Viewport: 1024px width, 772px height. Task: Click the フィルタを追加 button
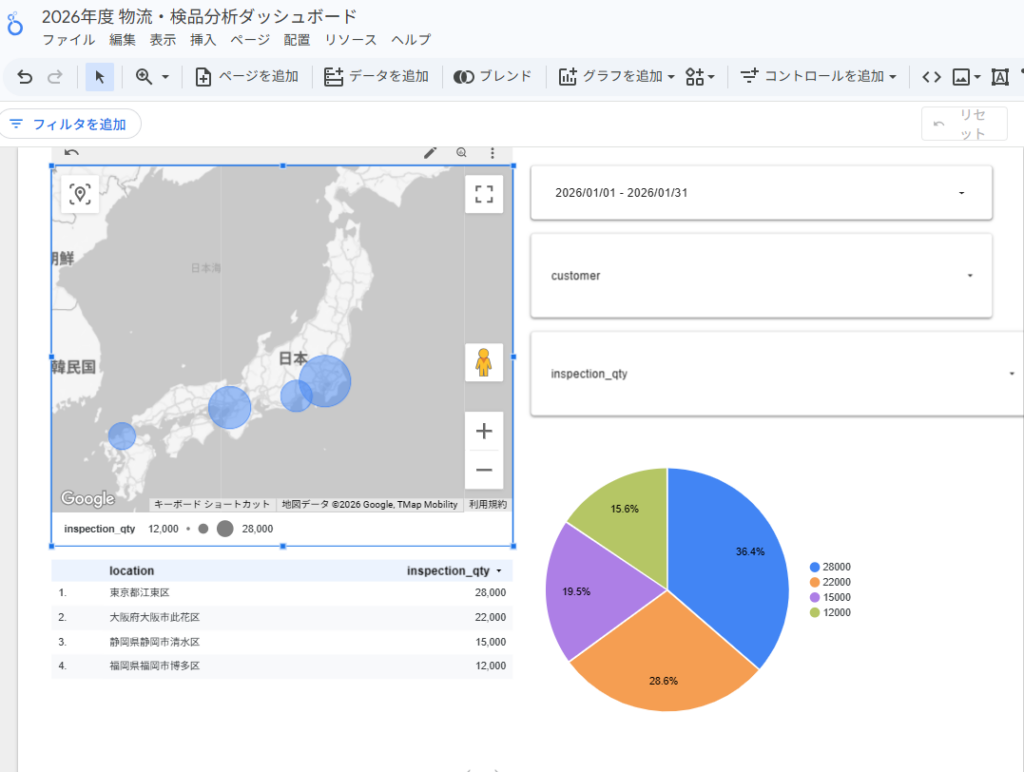tap(70, 124)
